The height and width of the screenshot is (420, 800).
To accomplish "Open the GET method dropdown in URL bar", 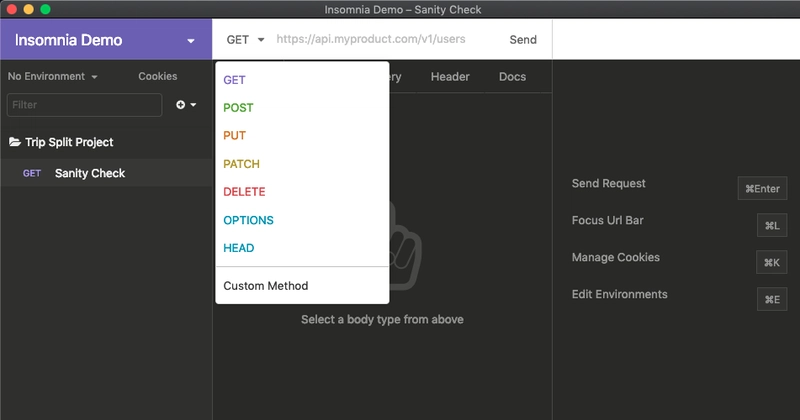I will pyautogui.click(x=245, y=40).
